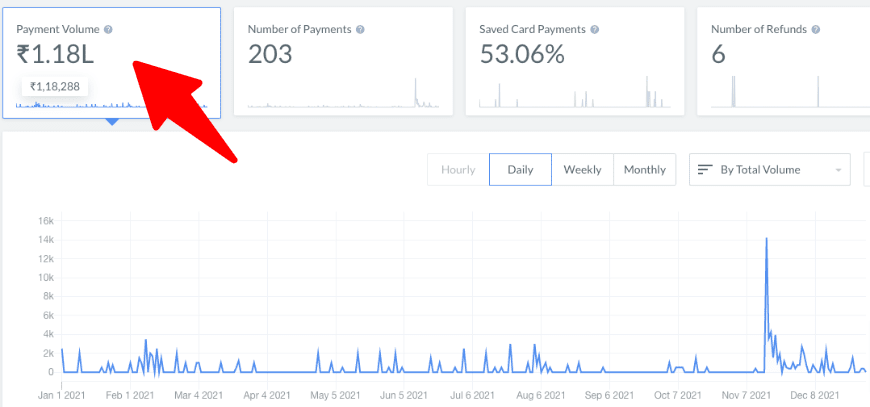
Task: Click the Mar 4 2021 axis label
Action: coord(198,395)
